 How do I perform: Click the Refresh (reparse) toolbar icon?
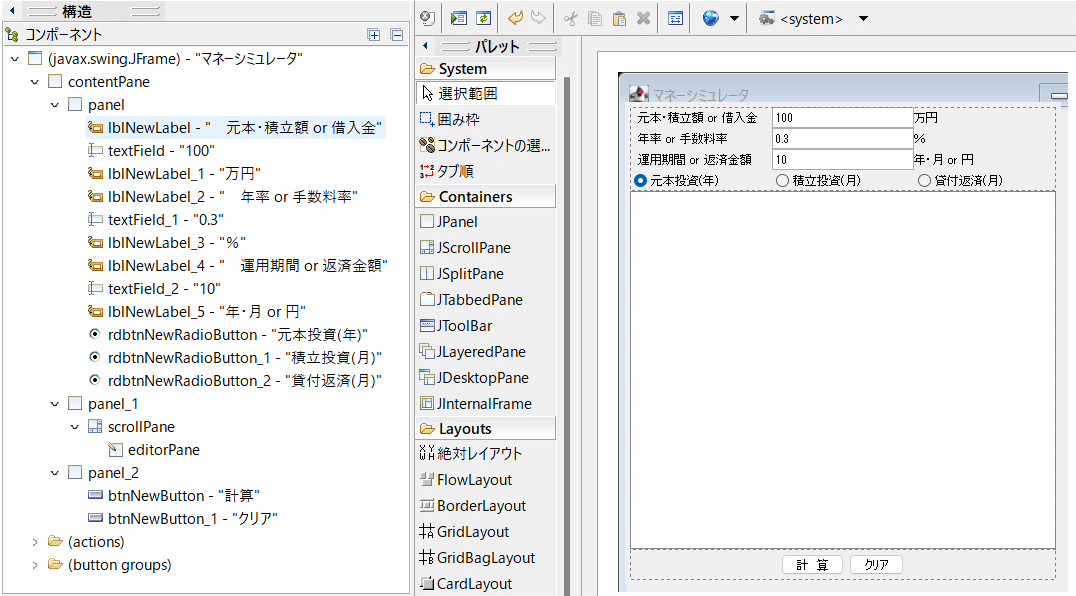(x=484, y=19)
